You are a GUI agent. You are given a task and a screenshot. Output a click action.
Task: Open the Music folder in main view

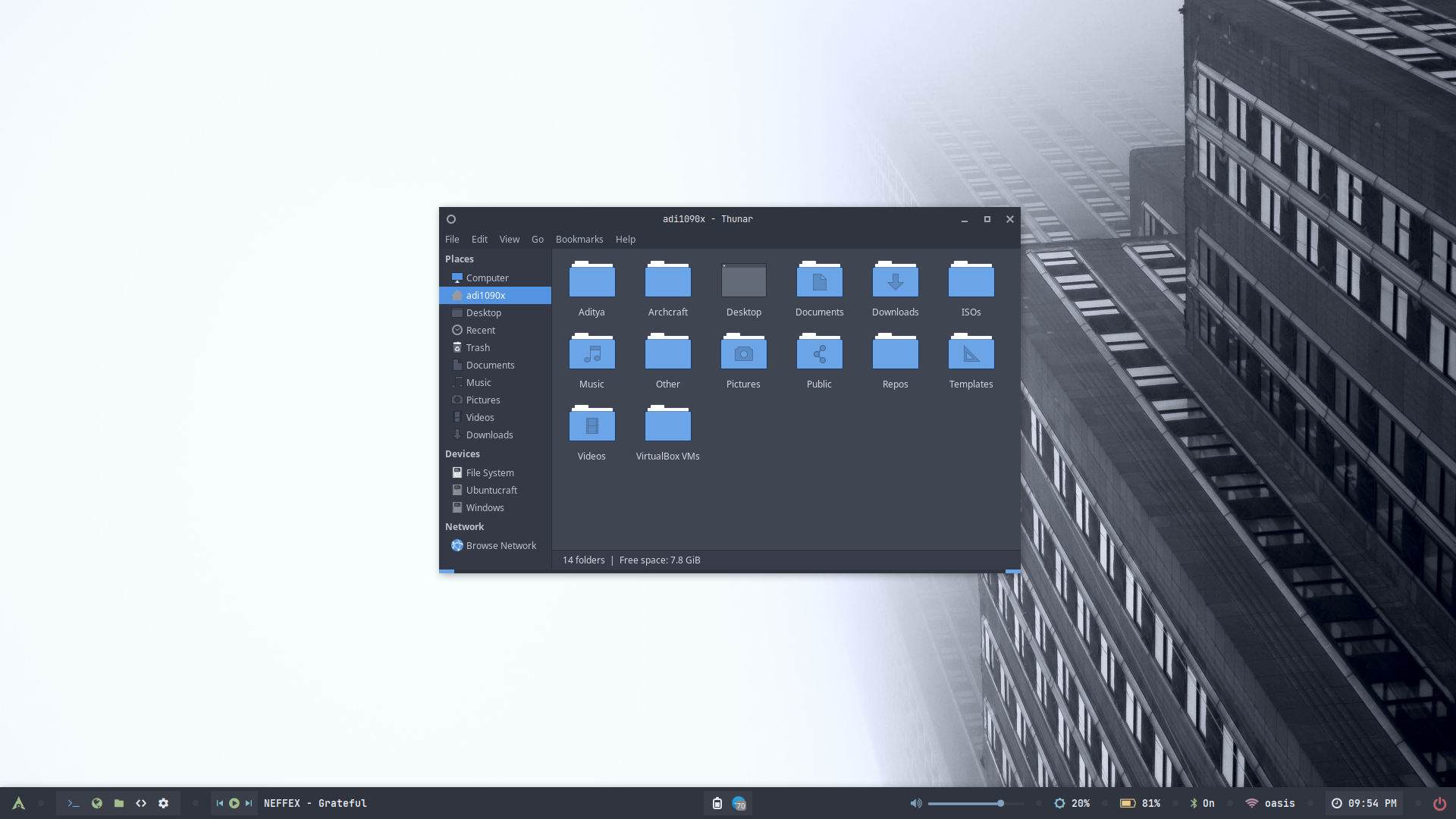point(591,353)
